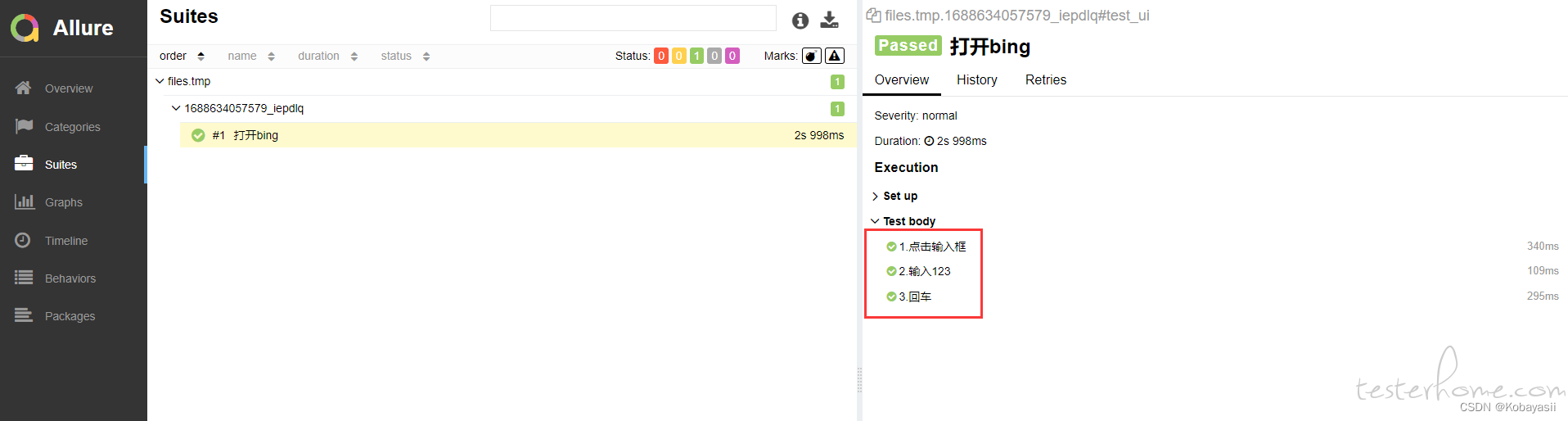Click the Severity: normal text
The width and height of the screenshot is (1568, 421).
pos(916,115)
